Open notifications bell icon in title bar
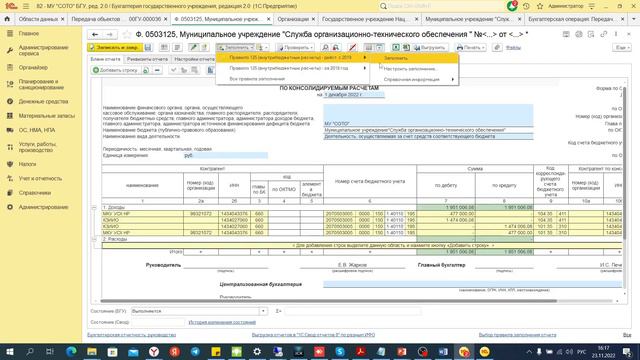This screenshot has height=360, width=640. (512, 6)
